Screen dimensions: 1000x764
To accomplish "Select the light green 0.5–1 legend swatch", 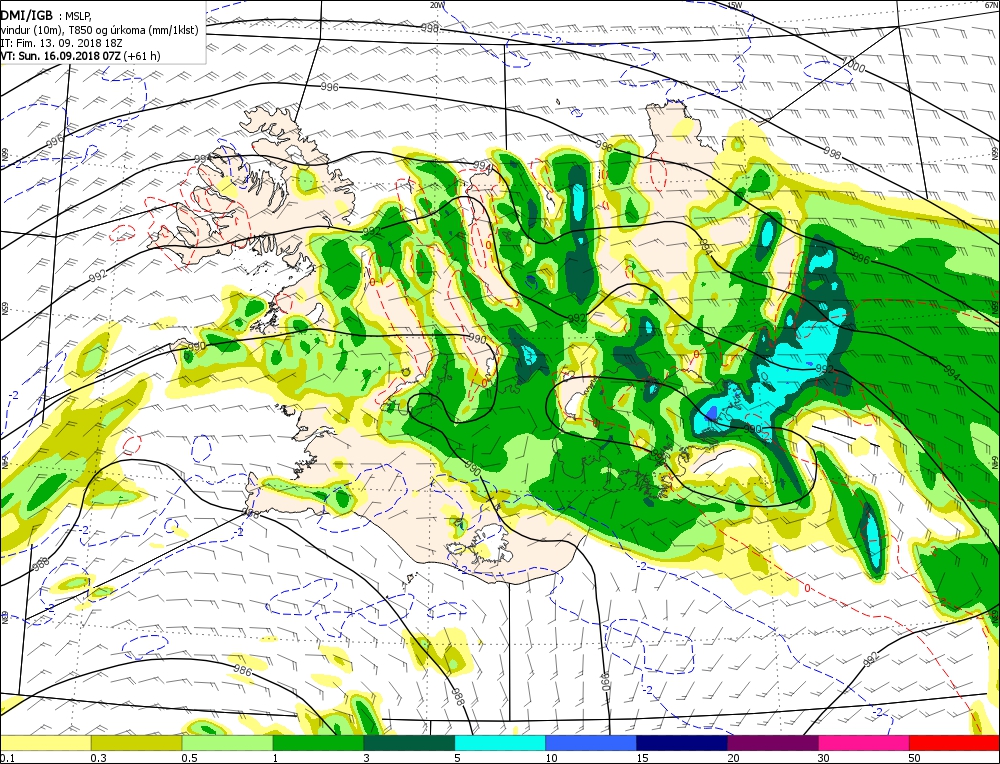I will click(x=227, y=743).
